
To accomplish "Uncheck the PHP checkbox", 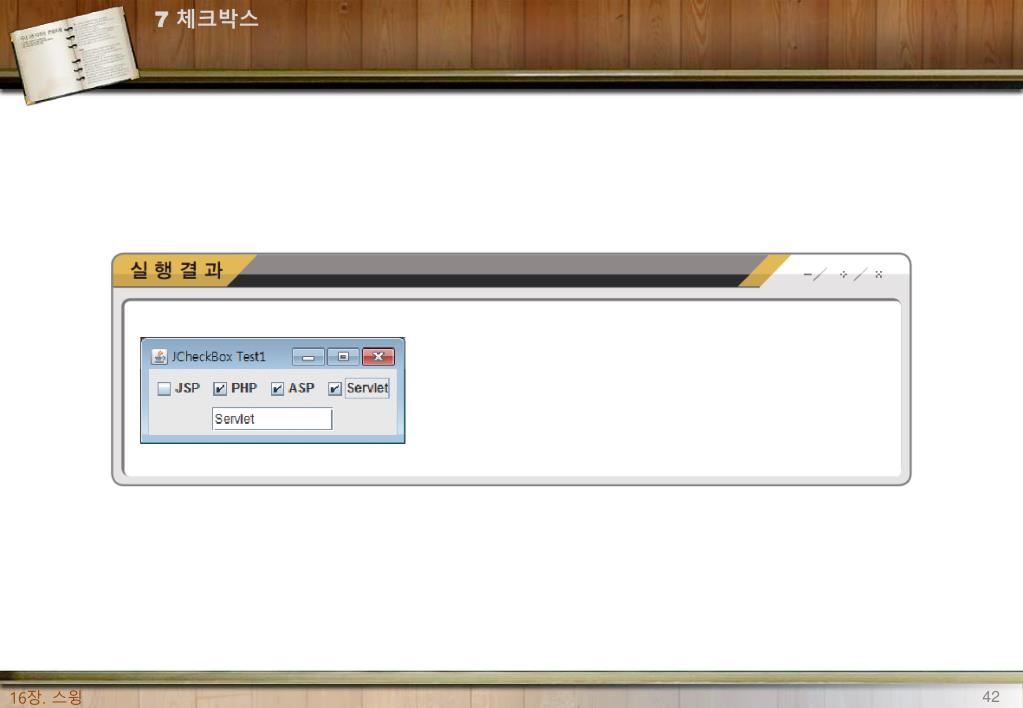I will coord(220,389).
